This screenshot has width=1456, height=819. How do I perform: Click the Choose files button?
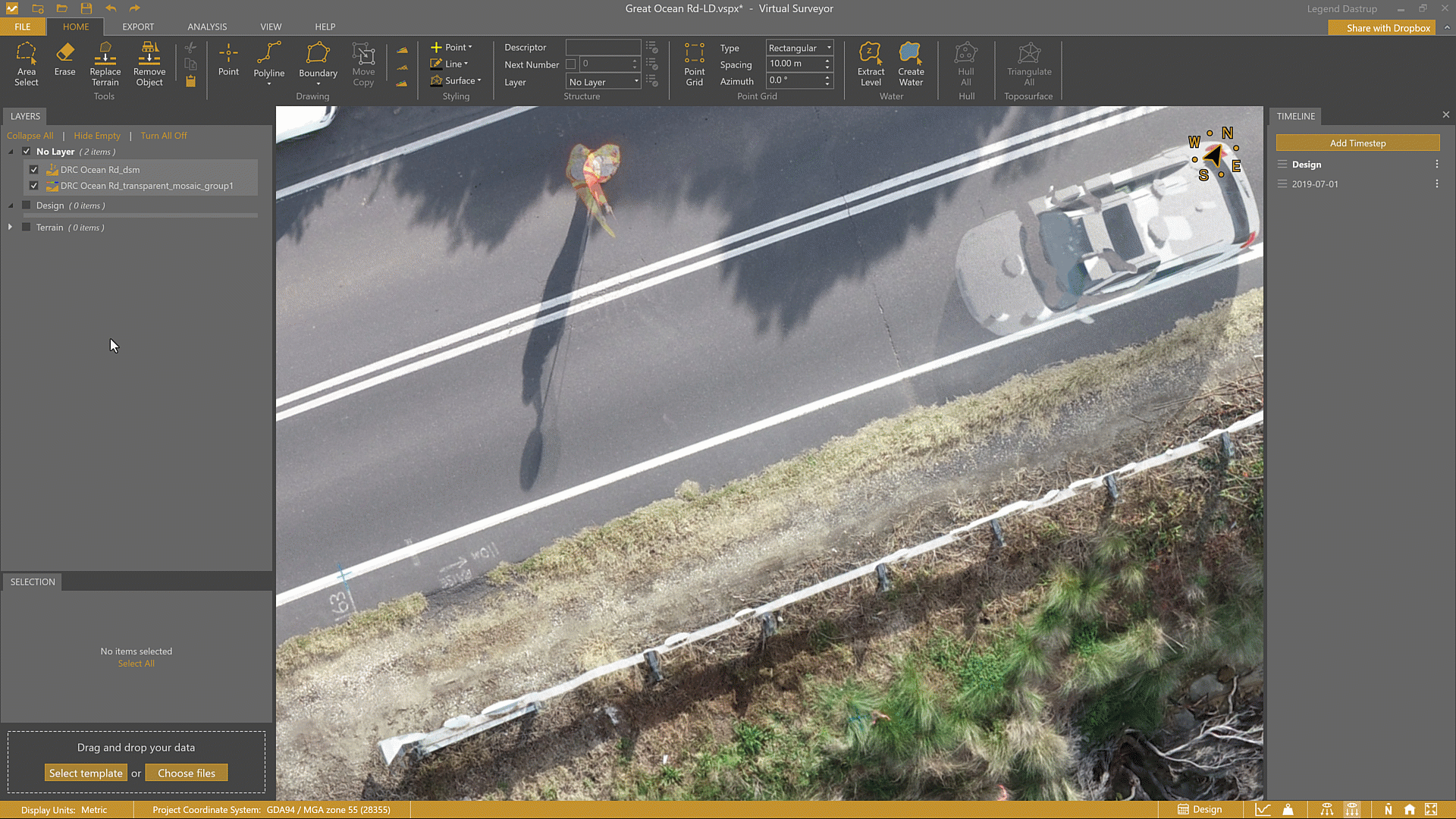tap(187, 773)
